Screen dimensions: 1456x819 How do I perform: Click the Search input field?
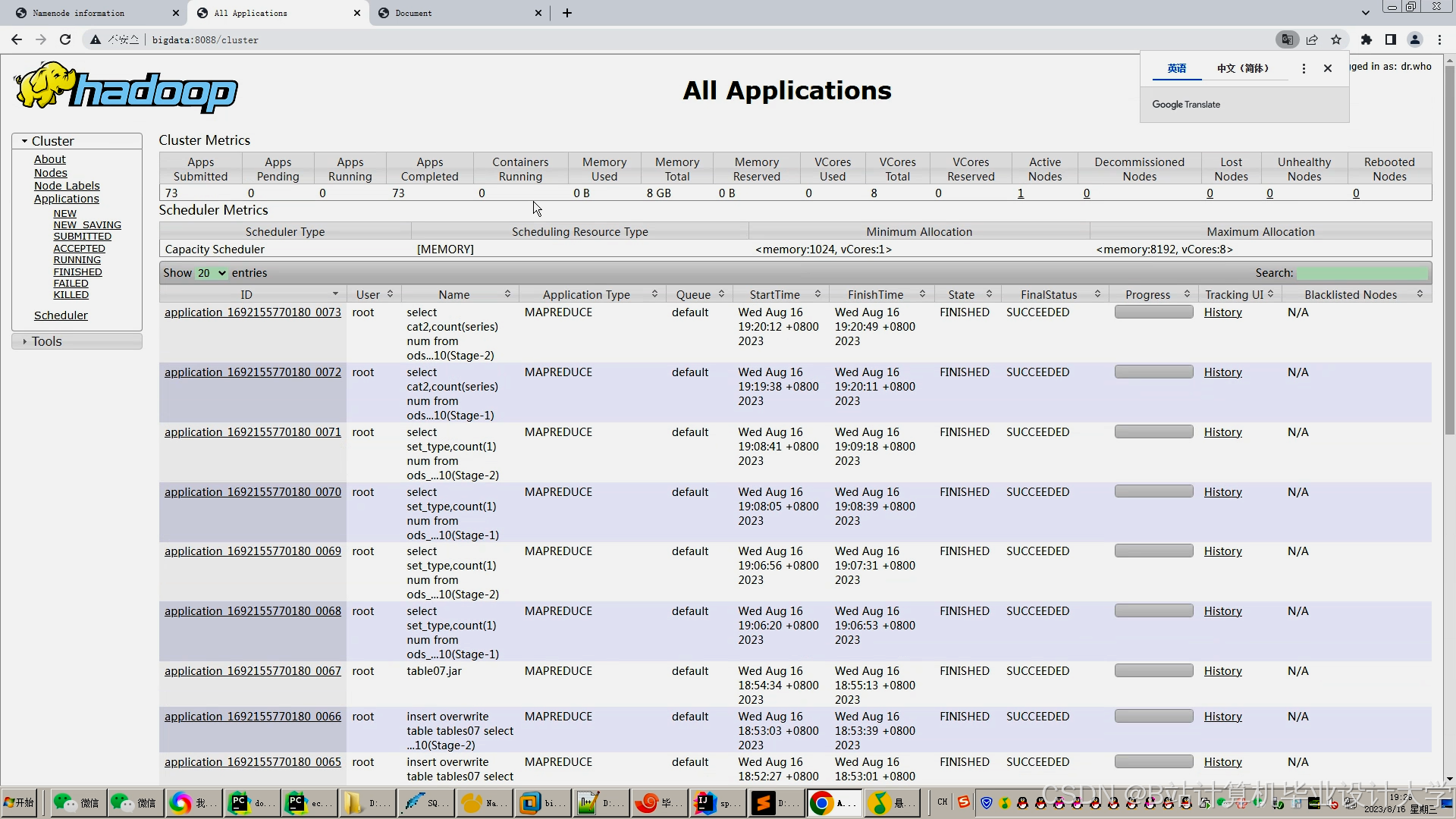tap(1362, 273)
